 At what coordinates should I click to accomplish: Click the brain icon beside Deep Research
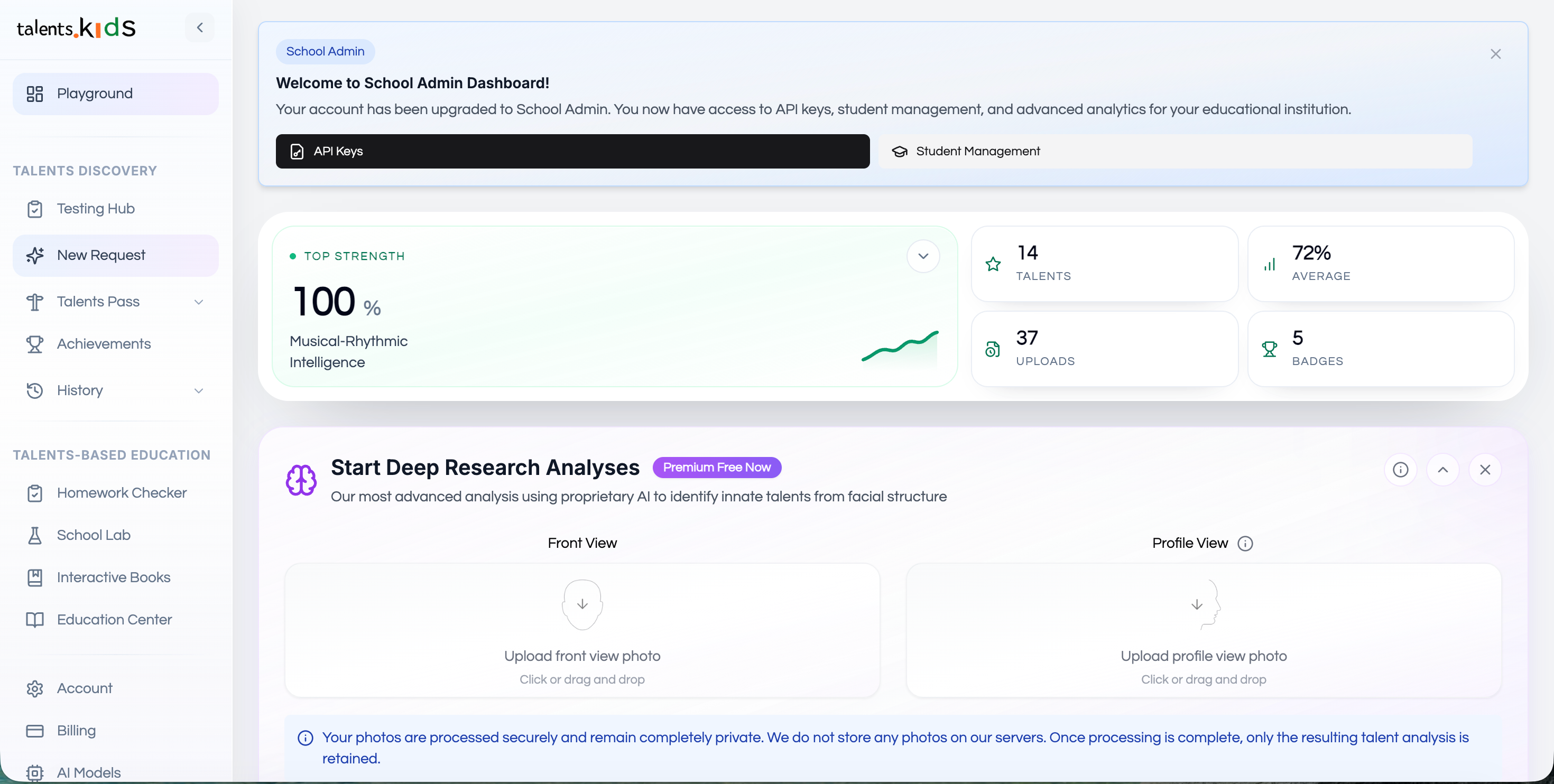[x=300, y=480]
